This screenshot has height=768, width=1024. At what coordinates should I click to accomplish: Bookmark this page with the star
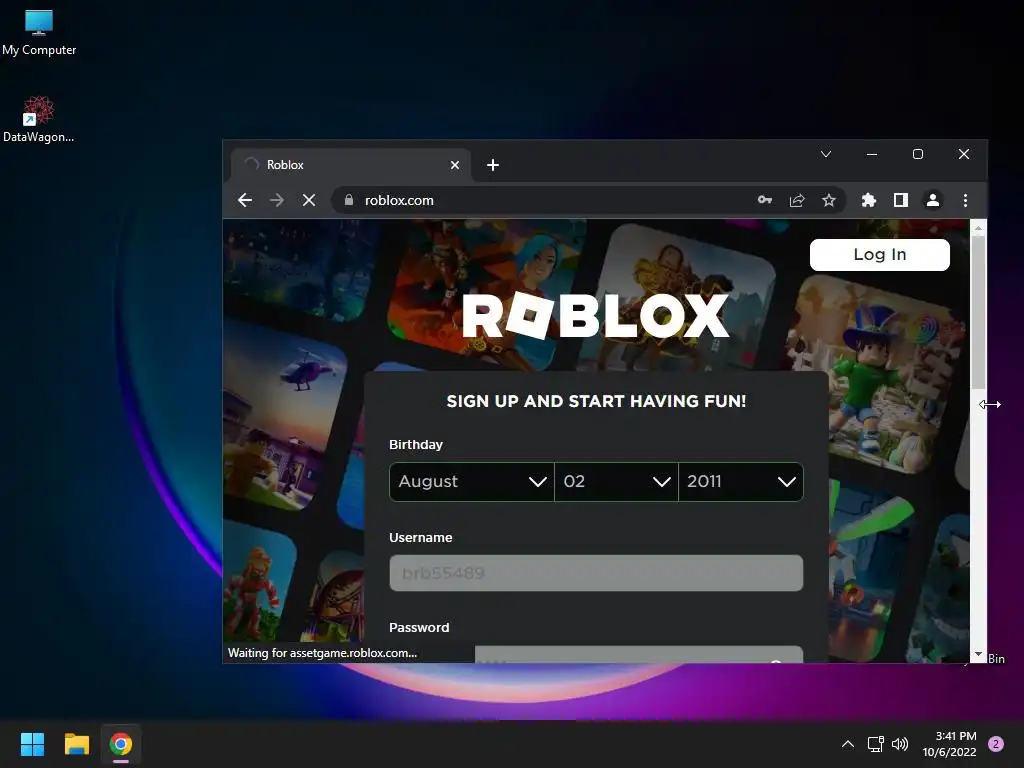click(829, 200)
